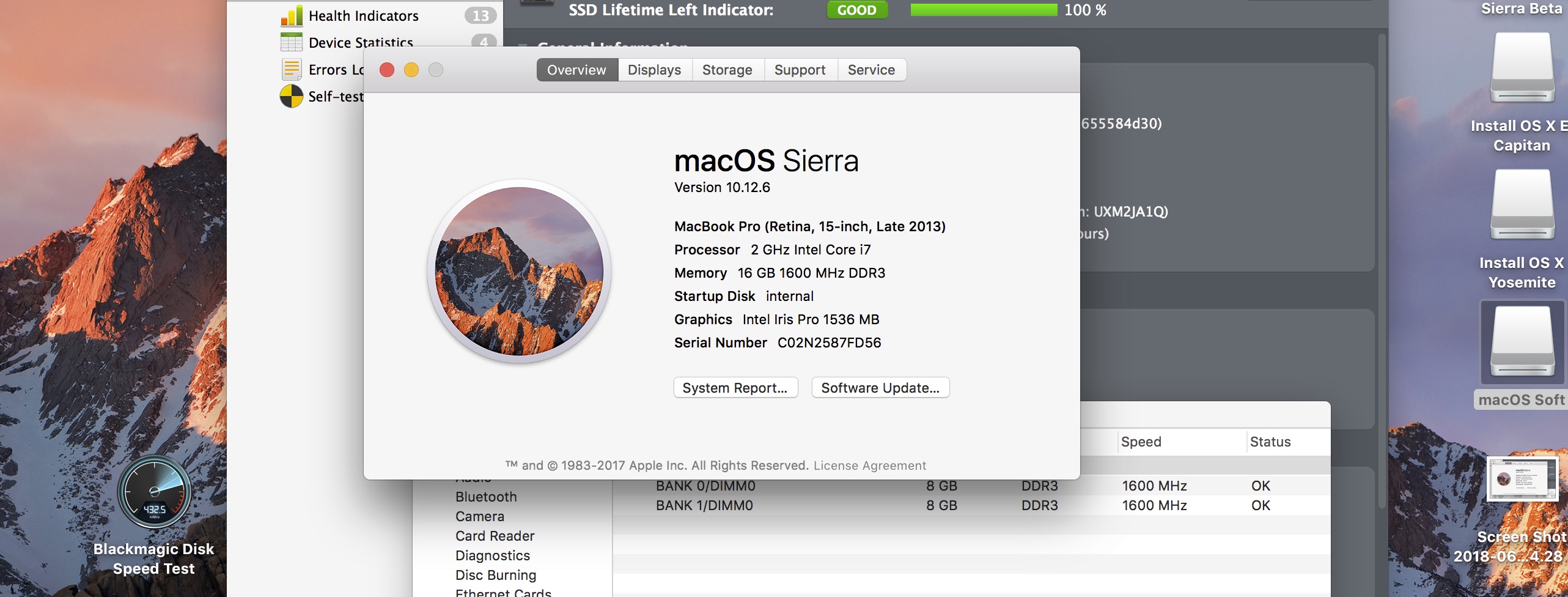The height and width of the screenshot is (597, 1568).
Task: Select Ethernet Cards in the System Report sidebar
Action: point(503,591)
